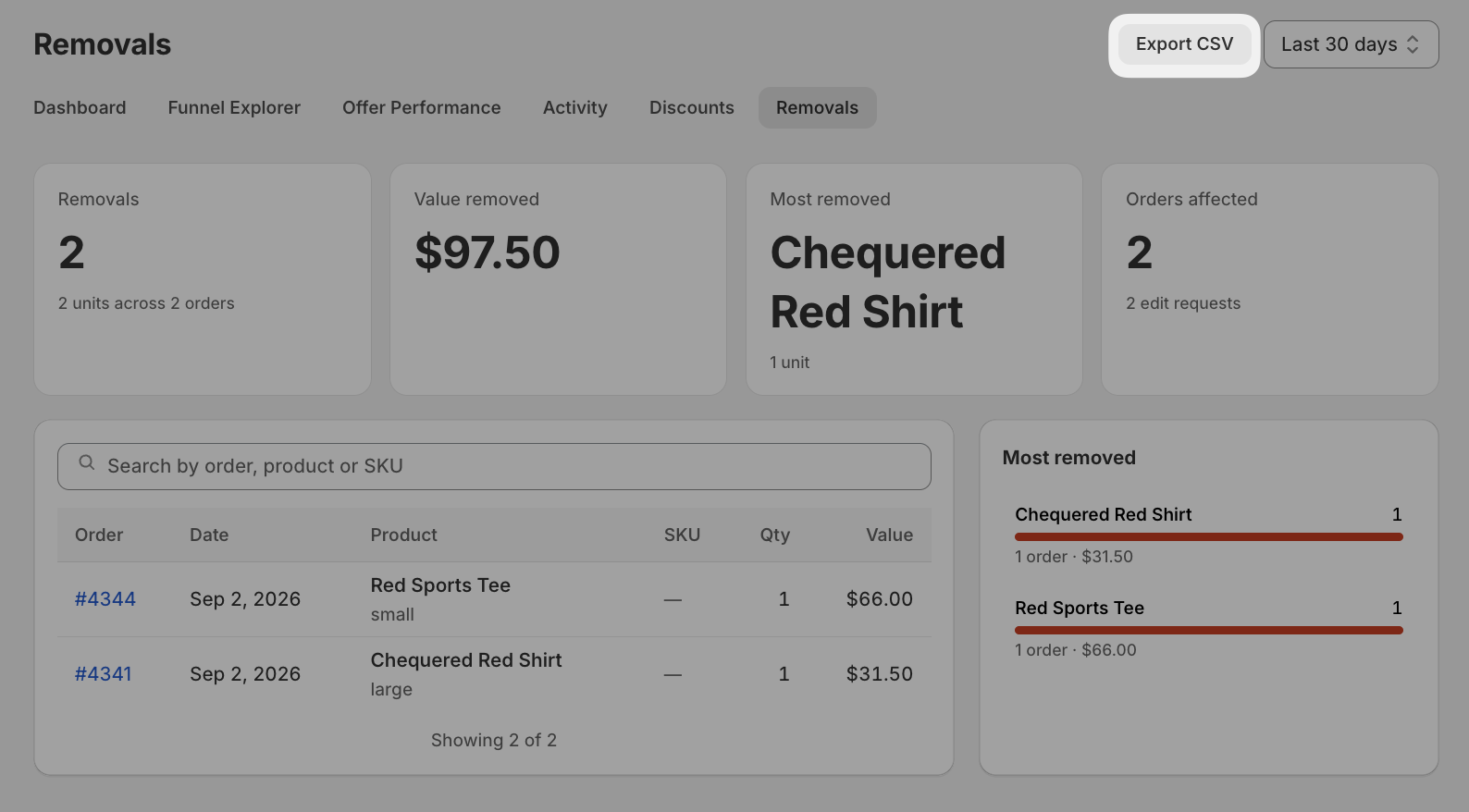Click the Chequered Red Shirt progress bar
Viewport: 1469px width, 812px height.
pyautogui.click(x=1208, y=536)
